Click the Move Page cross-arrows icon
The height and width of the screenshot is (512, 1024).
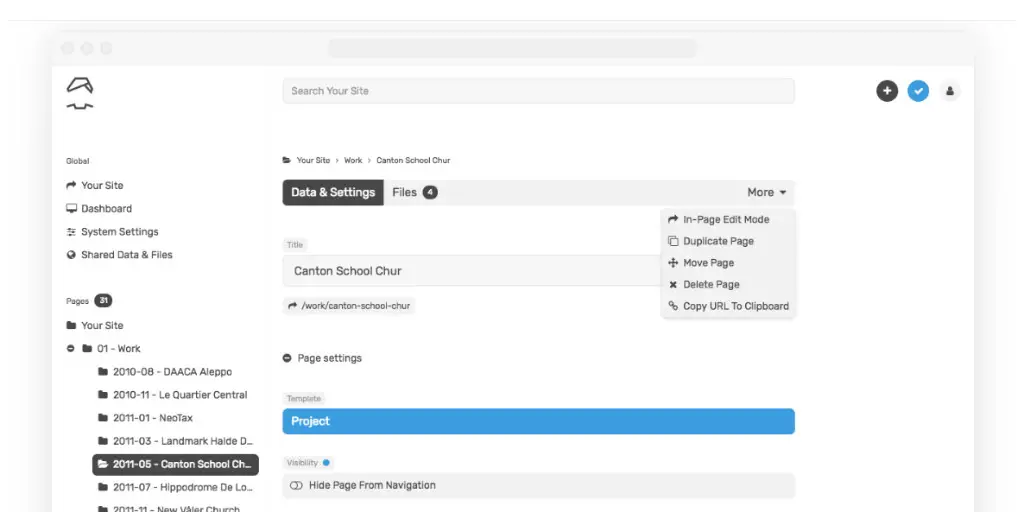pyautogui.click(x=673, y=263)
